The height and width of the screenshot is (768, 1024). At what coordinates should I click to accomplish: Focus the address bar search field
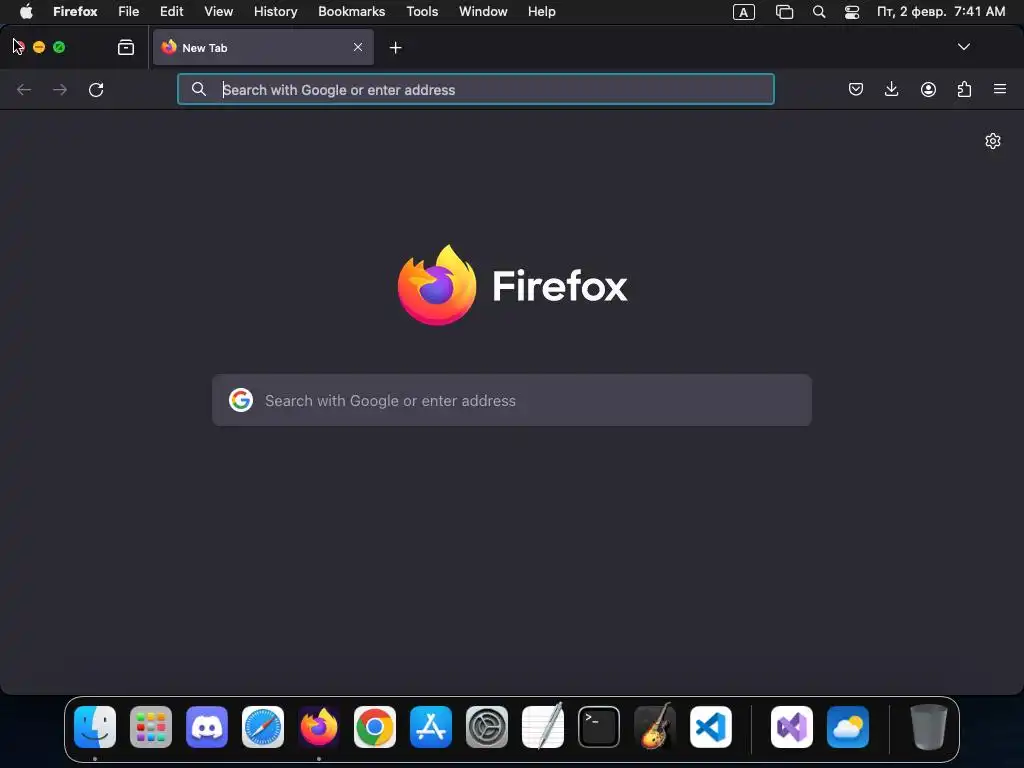point(475,89)
